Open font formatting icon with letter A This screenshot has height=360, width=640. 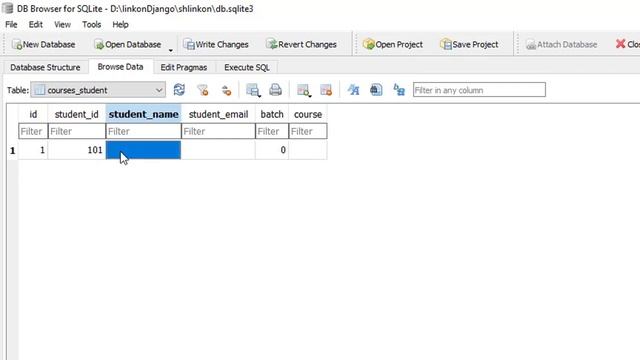pyautogui.click(x=353, y=90)
